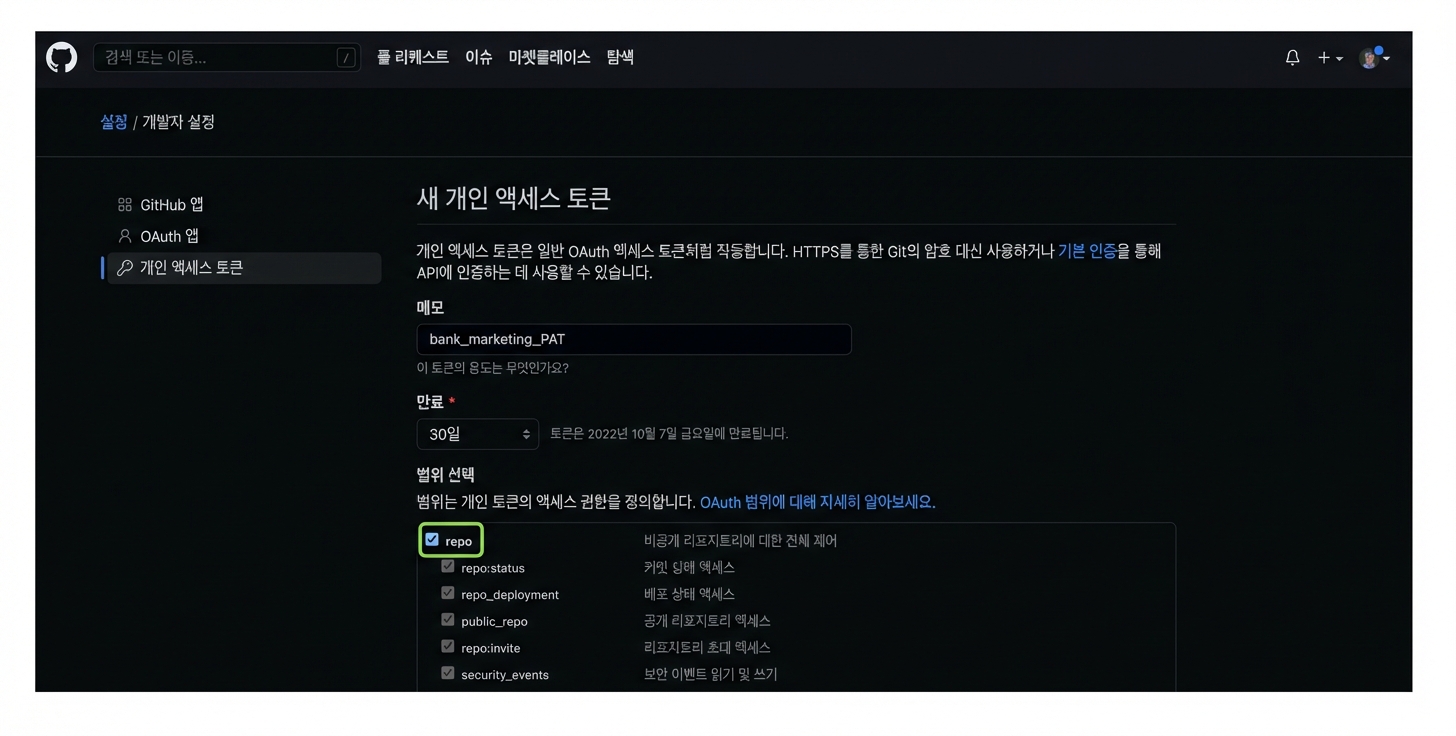Open the 30일 expiration dropdown
This screenshot has width=1456, height=736.
pyautogui.click(x=478, y=434)
